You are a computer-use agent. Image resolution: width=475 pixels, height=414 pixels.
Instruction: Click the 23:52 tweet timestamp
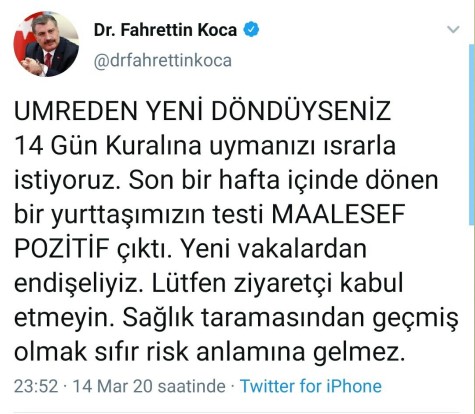(x=36, y=386)
